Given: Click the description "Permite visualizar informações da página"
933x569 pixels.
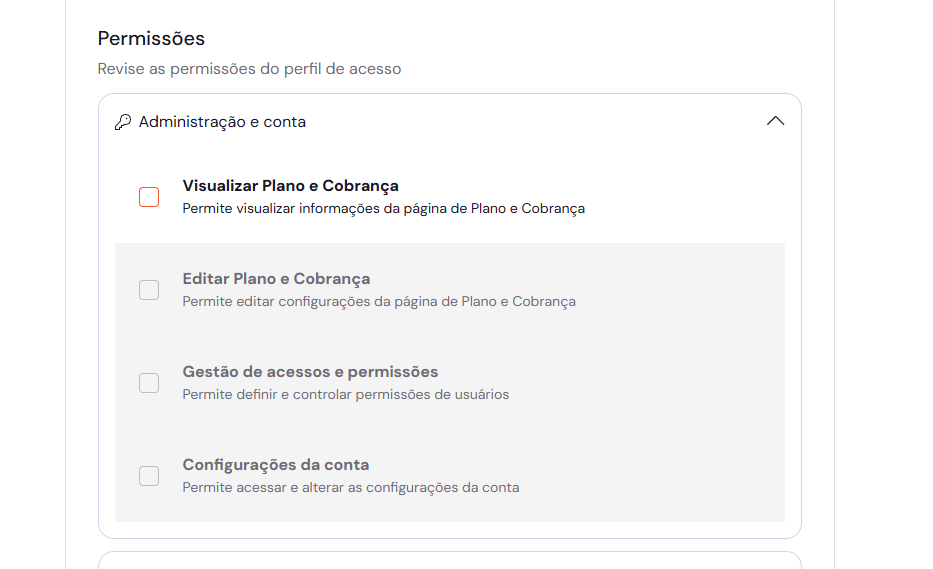Looking at the screenshot, I should click(383, 209).
